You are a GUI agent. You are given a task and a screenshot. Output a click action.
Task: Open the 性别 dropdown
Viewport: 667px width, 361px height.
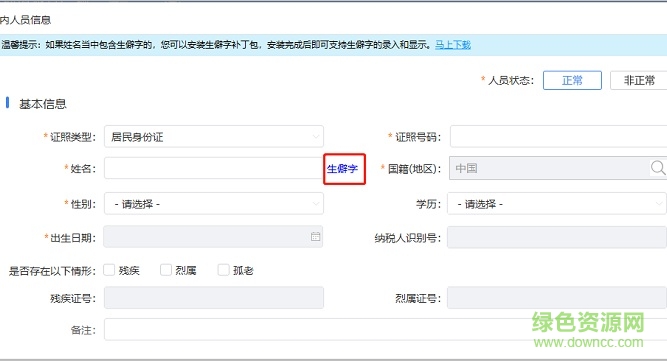tap(214, 204)
